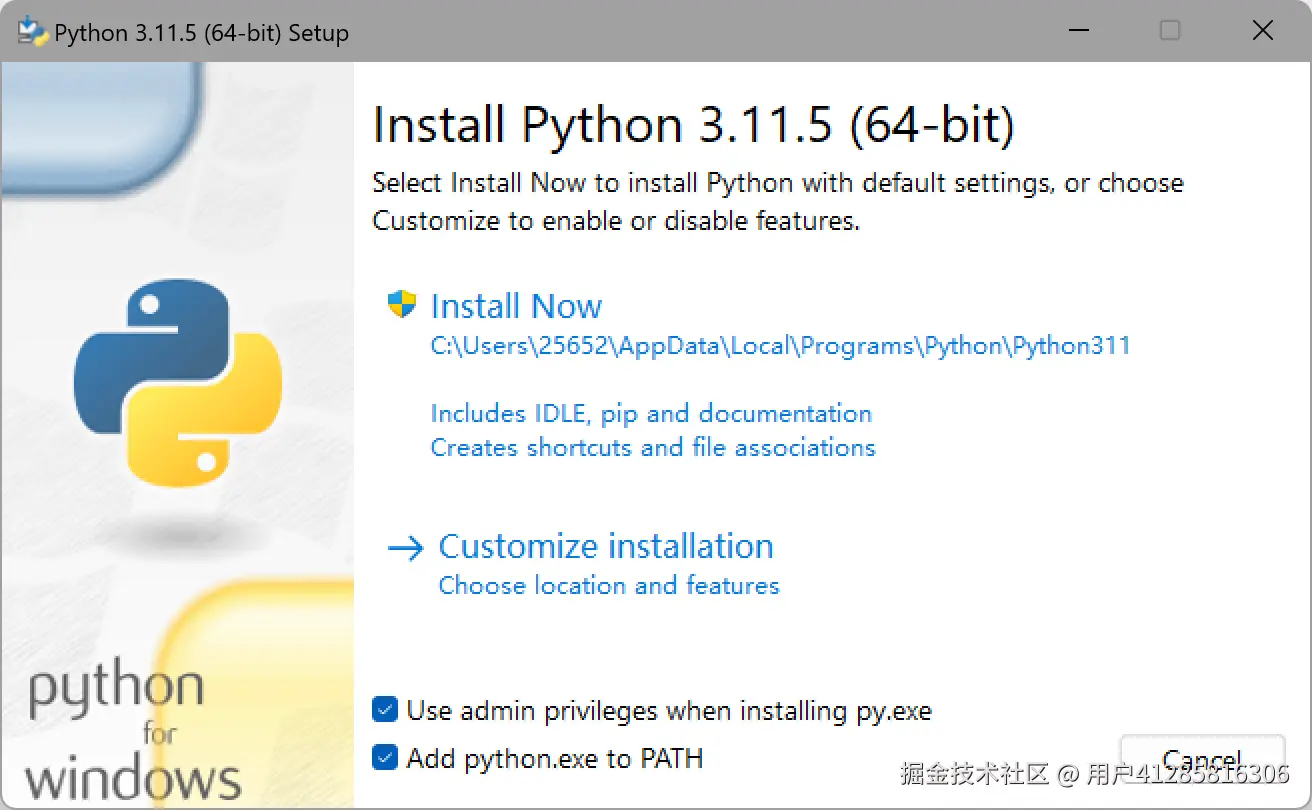Viewport: 1312px width, 810px height.
Task: Select "Choose location and features"
Action: pyautogui.click(x=608, y=585)
